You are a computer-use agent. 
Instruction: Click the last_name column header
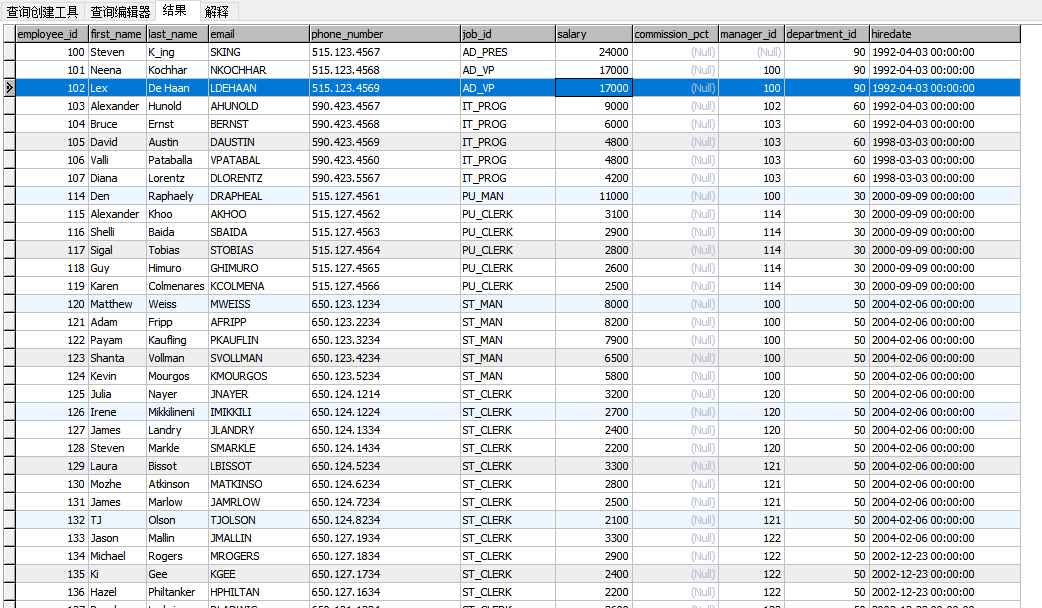[x=177, y=34]
